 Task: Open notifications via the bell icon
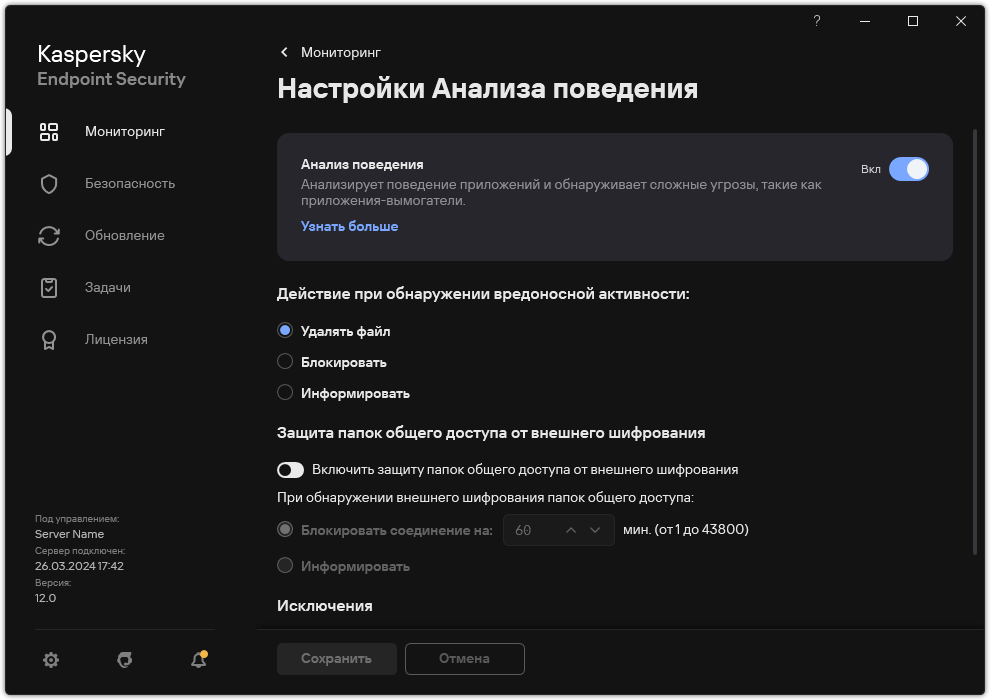(198, 660)
